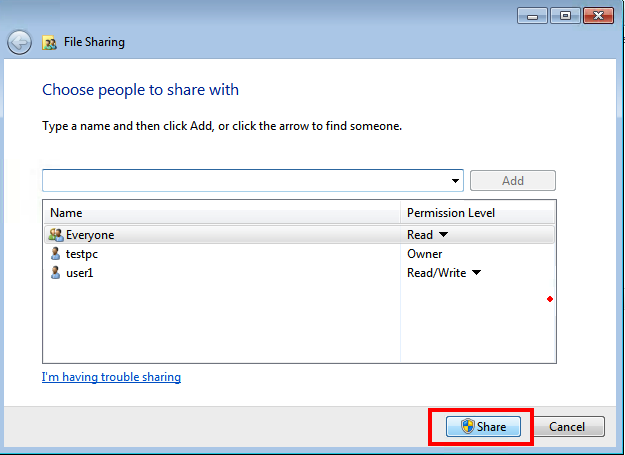Click the user1 user icon
This screenshot has height=455, width=625.
[55, 273]
